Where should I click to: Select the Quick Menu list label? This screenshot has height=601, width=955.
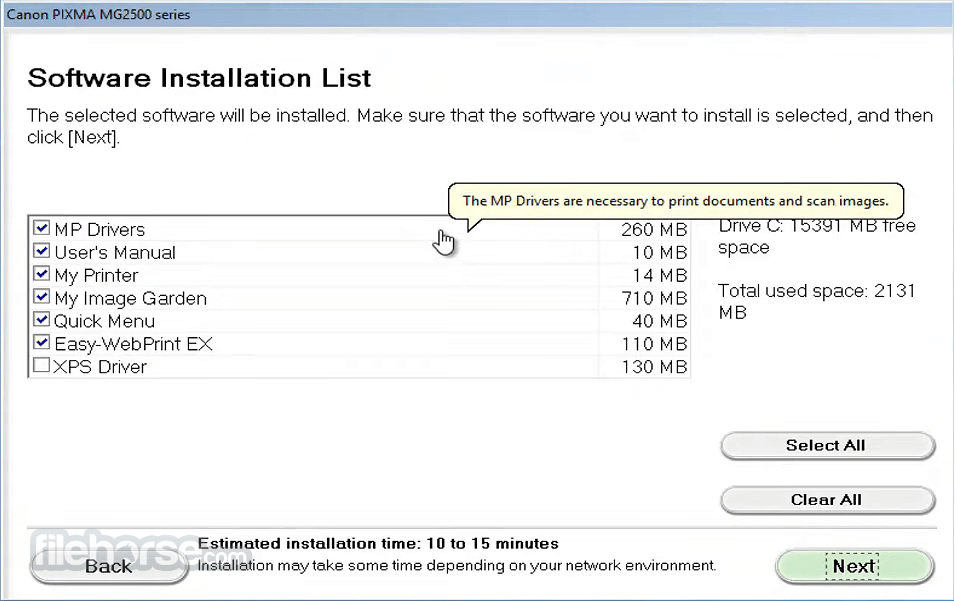pos(104,322)
